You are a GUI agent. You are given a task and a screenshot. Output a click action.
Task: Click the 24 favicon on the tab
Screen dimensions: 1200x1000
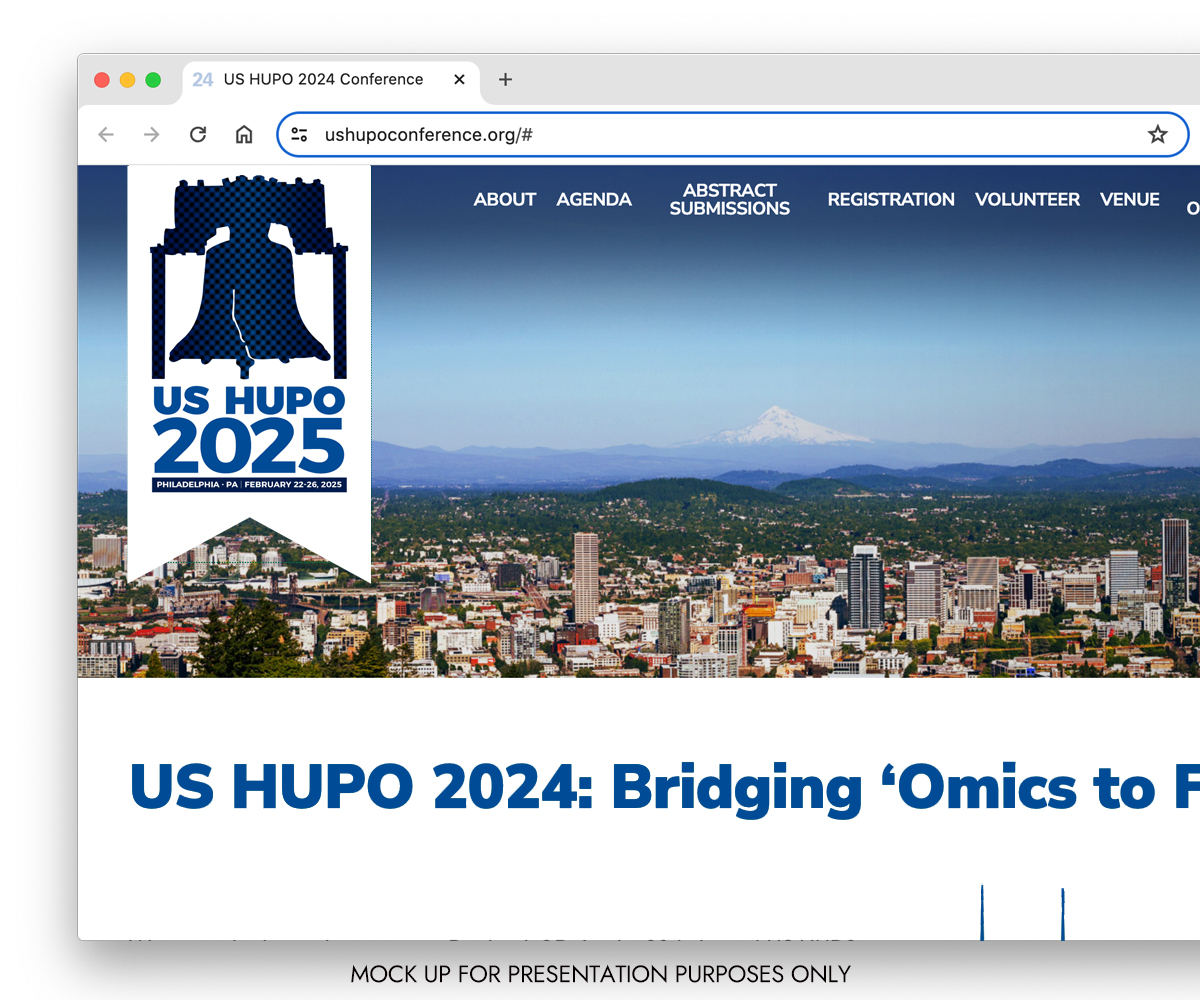203,80
